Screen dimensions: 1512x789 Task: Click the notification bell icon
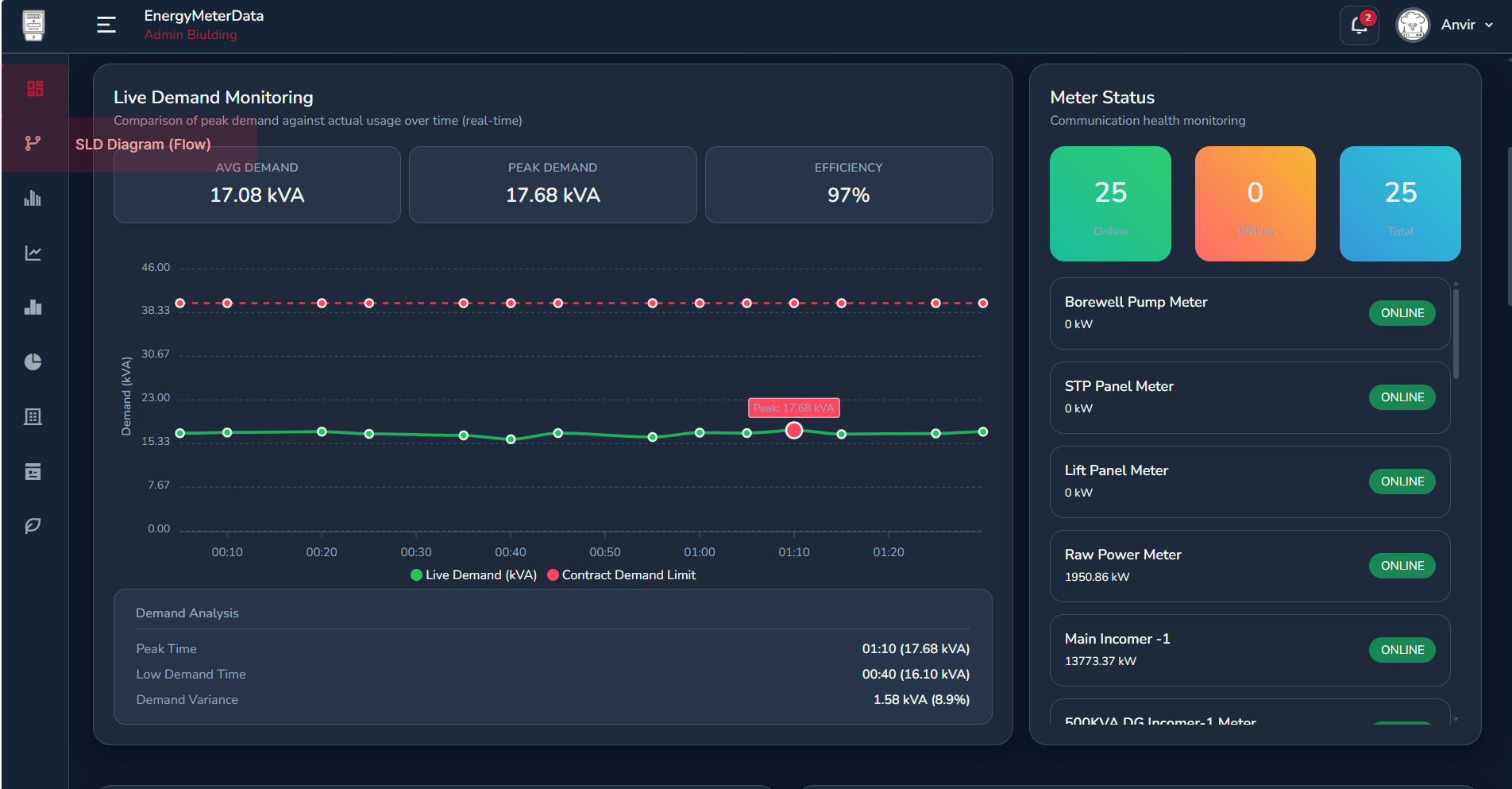(1358, 25)
